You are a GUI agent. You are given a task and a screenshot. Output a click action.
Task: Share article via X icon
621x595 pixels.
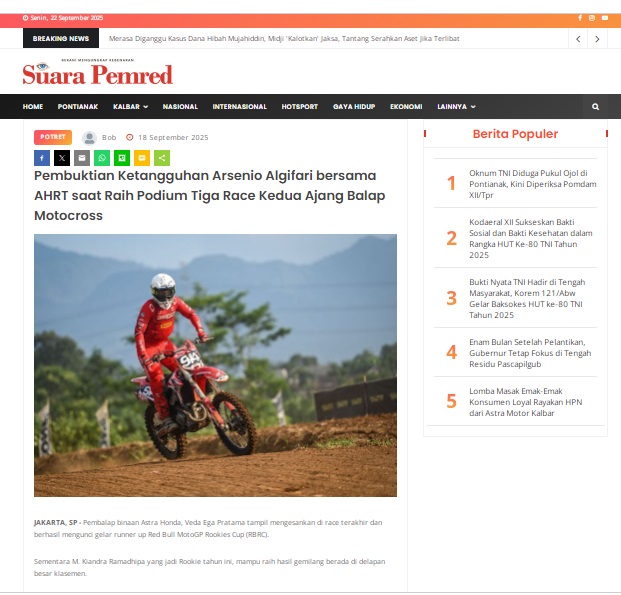[x=62, y=158]
